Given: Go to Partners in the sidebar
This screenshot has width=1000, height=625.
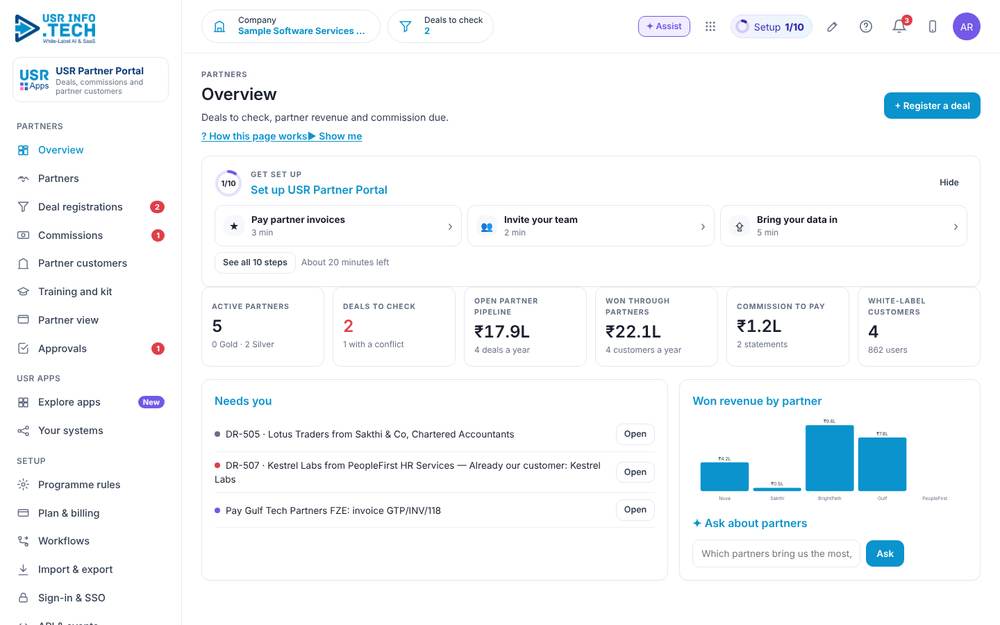Looking at the screenshot, I should (91, 179).
